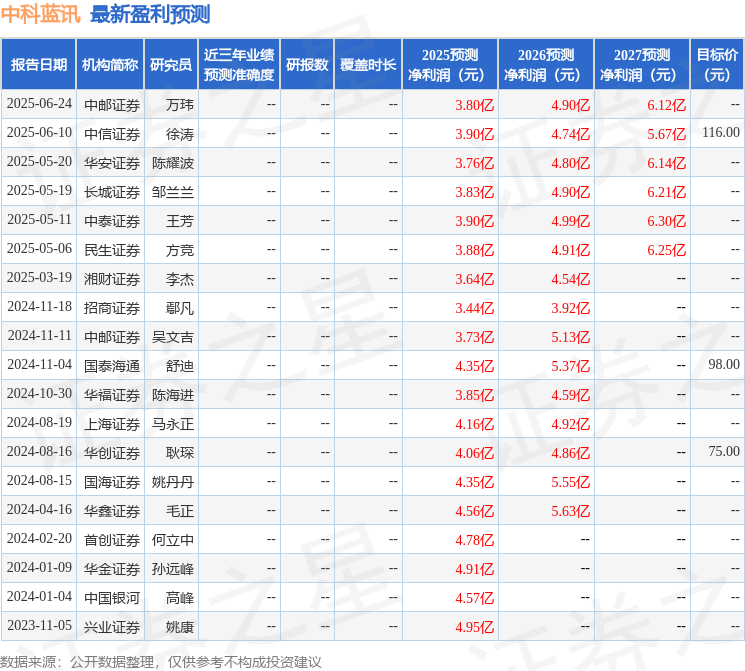This screenshot has width=745, height=671.
Task: Select 华福证券 institution cell
Action: (112, 394)
